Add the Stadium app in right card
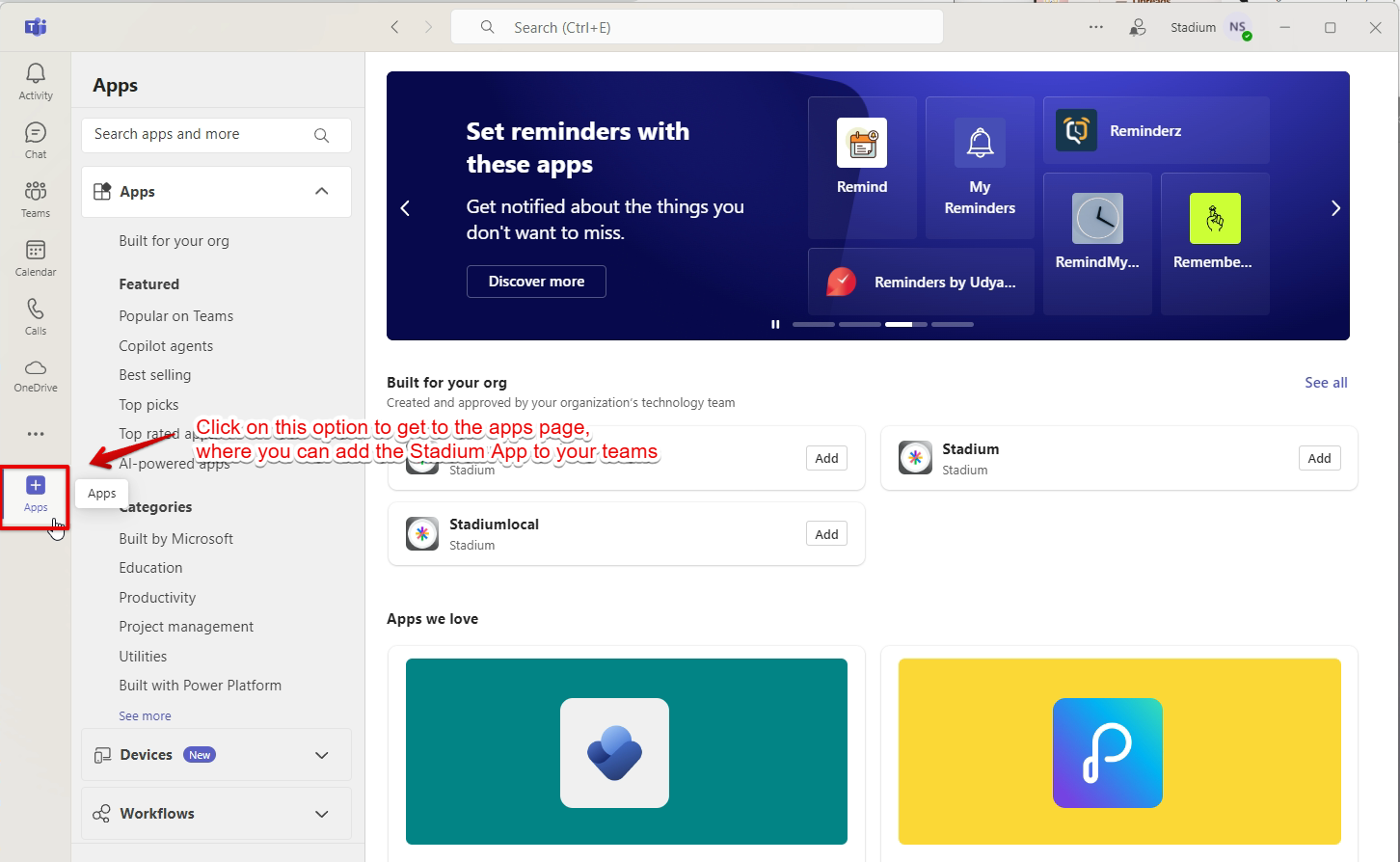1400x862 pixels. pos(1319,458)
